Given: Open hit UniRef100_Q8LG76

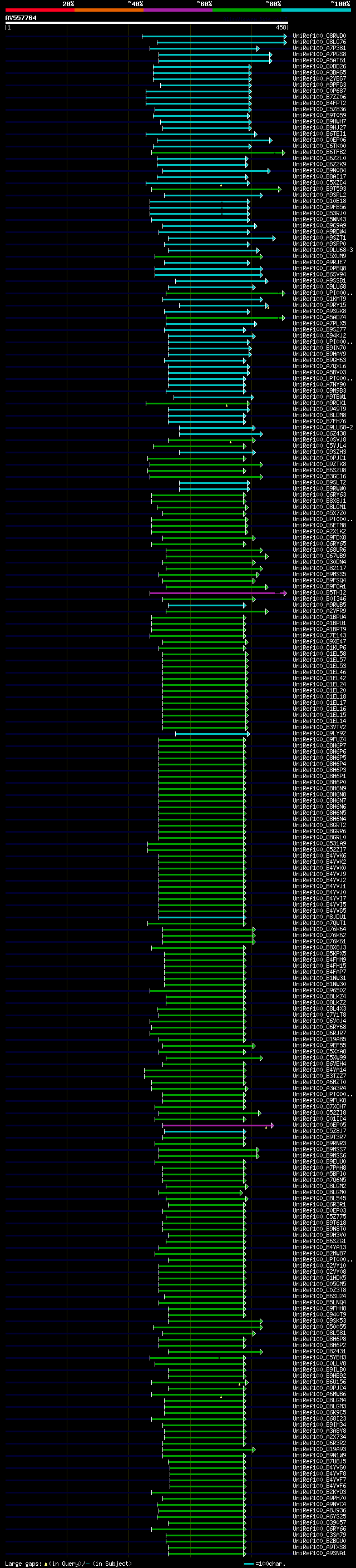Looking at the screenshot, I should (319, 43).
